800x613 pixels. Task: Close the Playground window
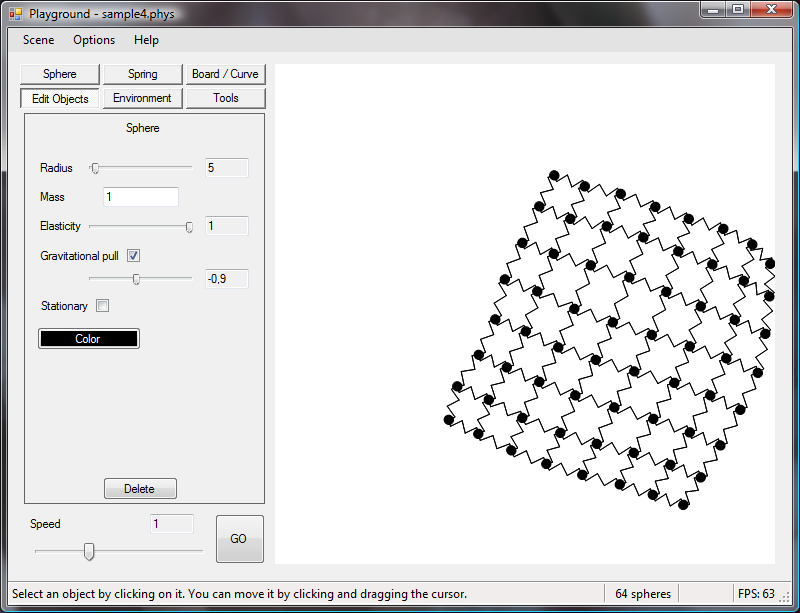pos(771,9)
